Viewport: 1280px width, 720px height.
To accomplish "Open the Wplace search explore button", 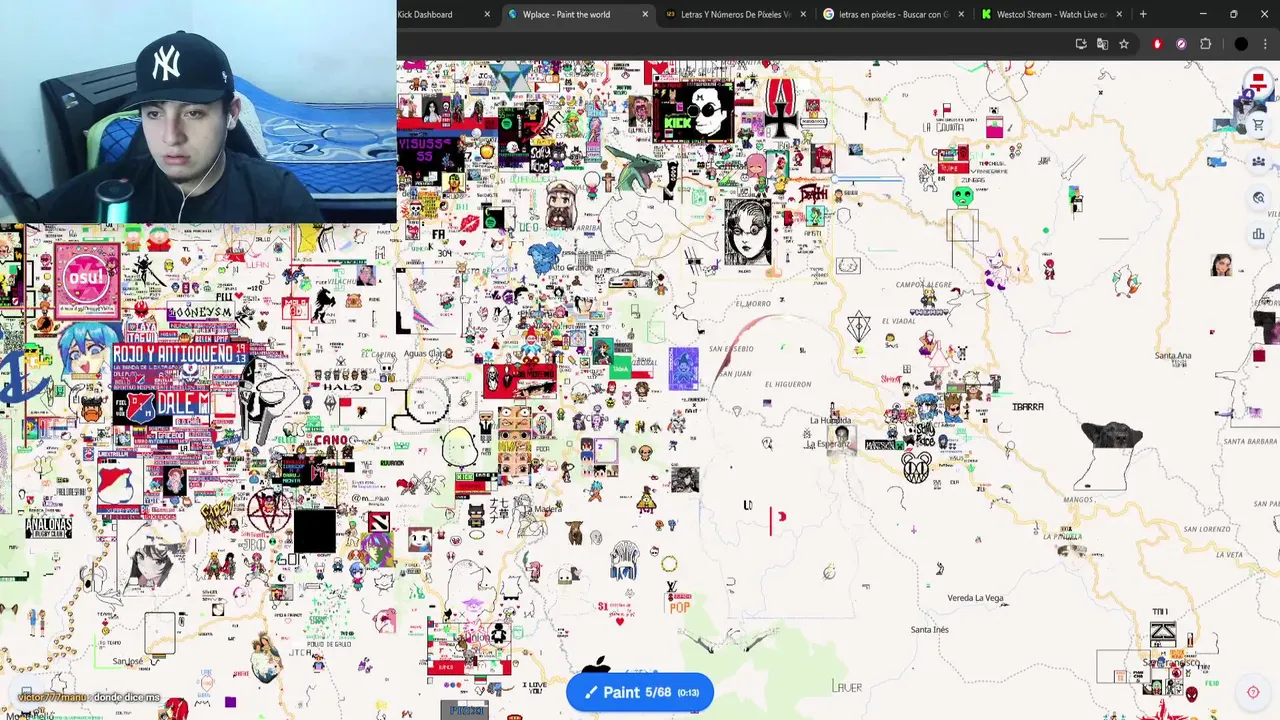I will pos(1258,198).
